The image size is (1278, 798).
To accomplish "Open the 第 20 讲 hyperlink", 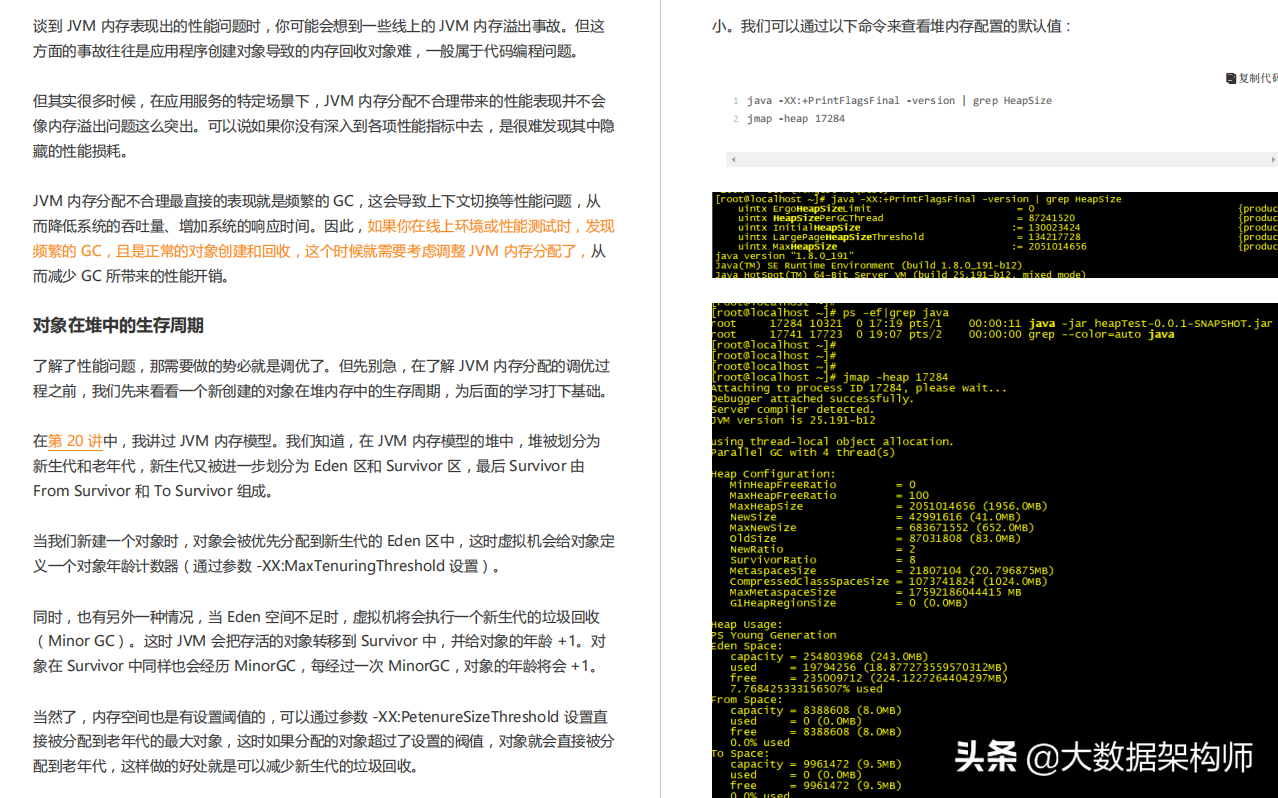I will tap(75, 441).
